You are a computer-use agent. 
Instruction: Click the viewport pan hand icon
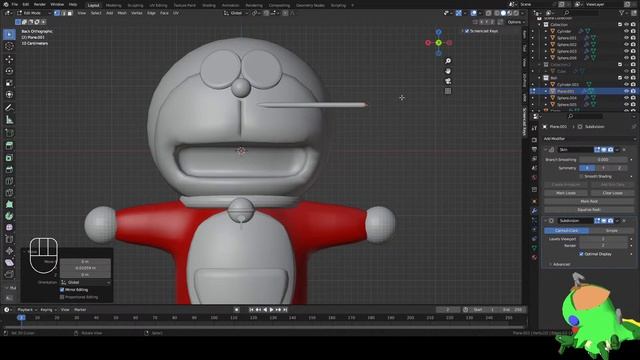448,71
